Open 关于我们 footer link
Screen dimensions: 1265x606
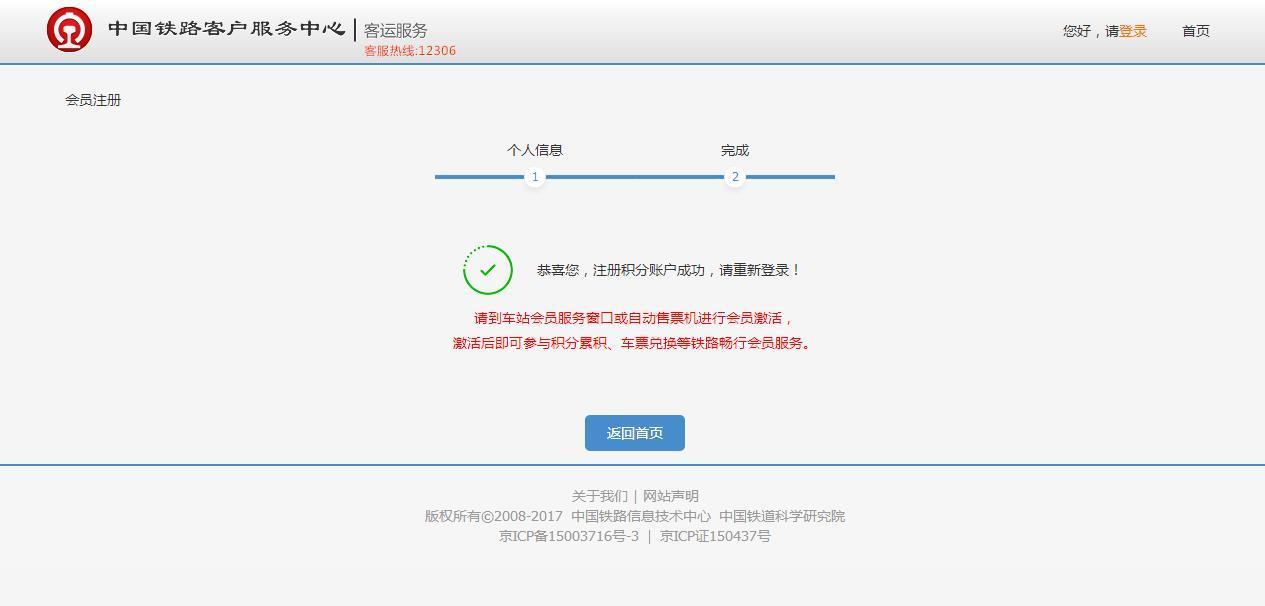[x=599, y=496]
